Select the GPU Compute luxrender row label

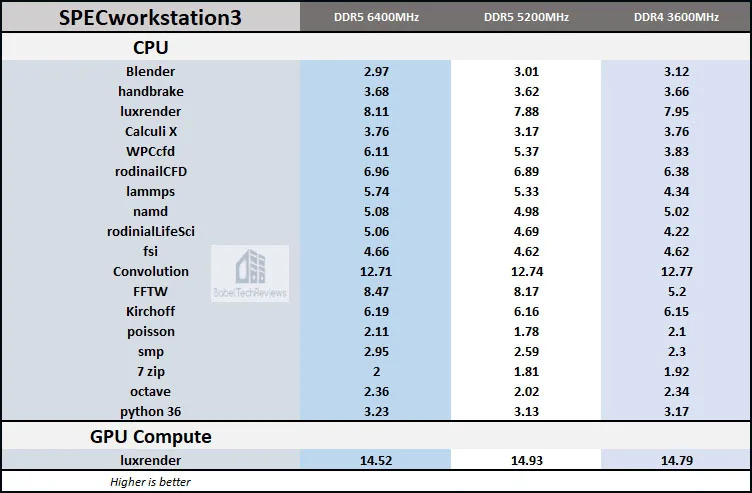coord(151,460)
